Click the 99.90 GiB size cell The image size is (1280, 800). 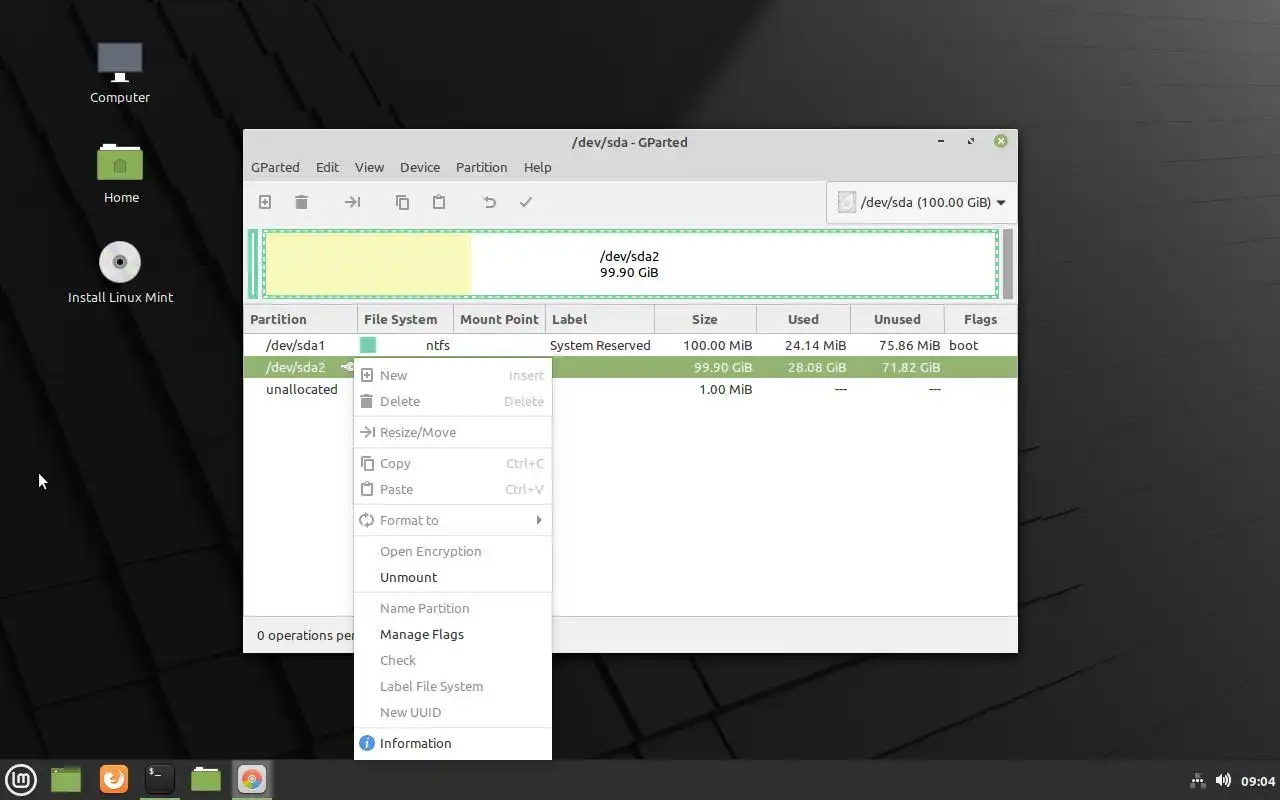pyautogui.click(x=723, y=367)
